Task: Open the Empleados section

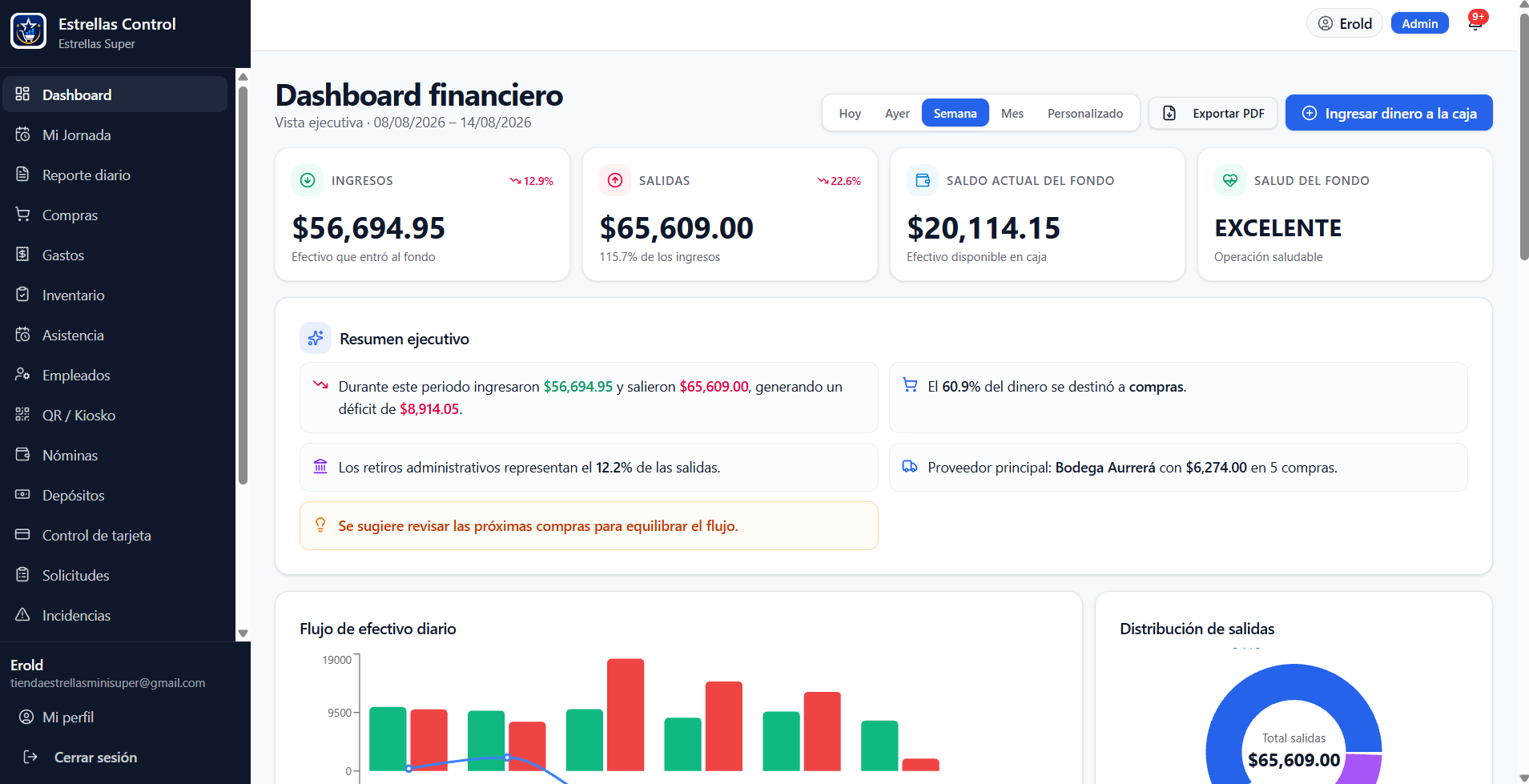Action: [115, 375]
